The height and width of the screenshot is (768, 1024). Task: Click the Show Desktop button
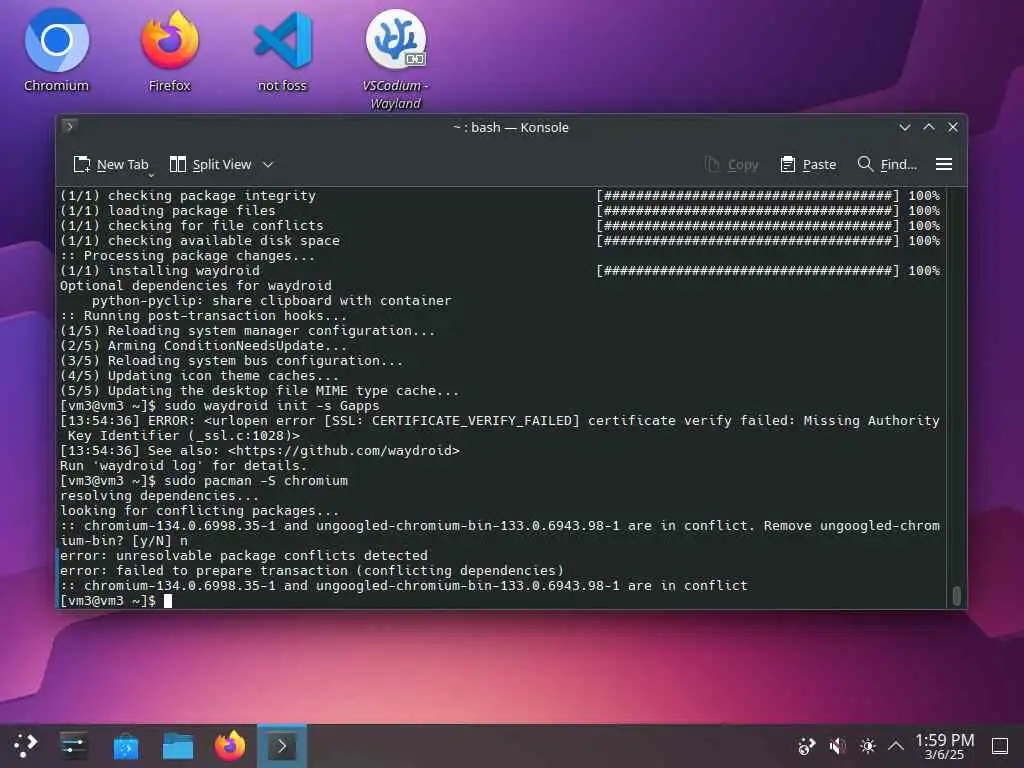click(x=1000, y=746)
